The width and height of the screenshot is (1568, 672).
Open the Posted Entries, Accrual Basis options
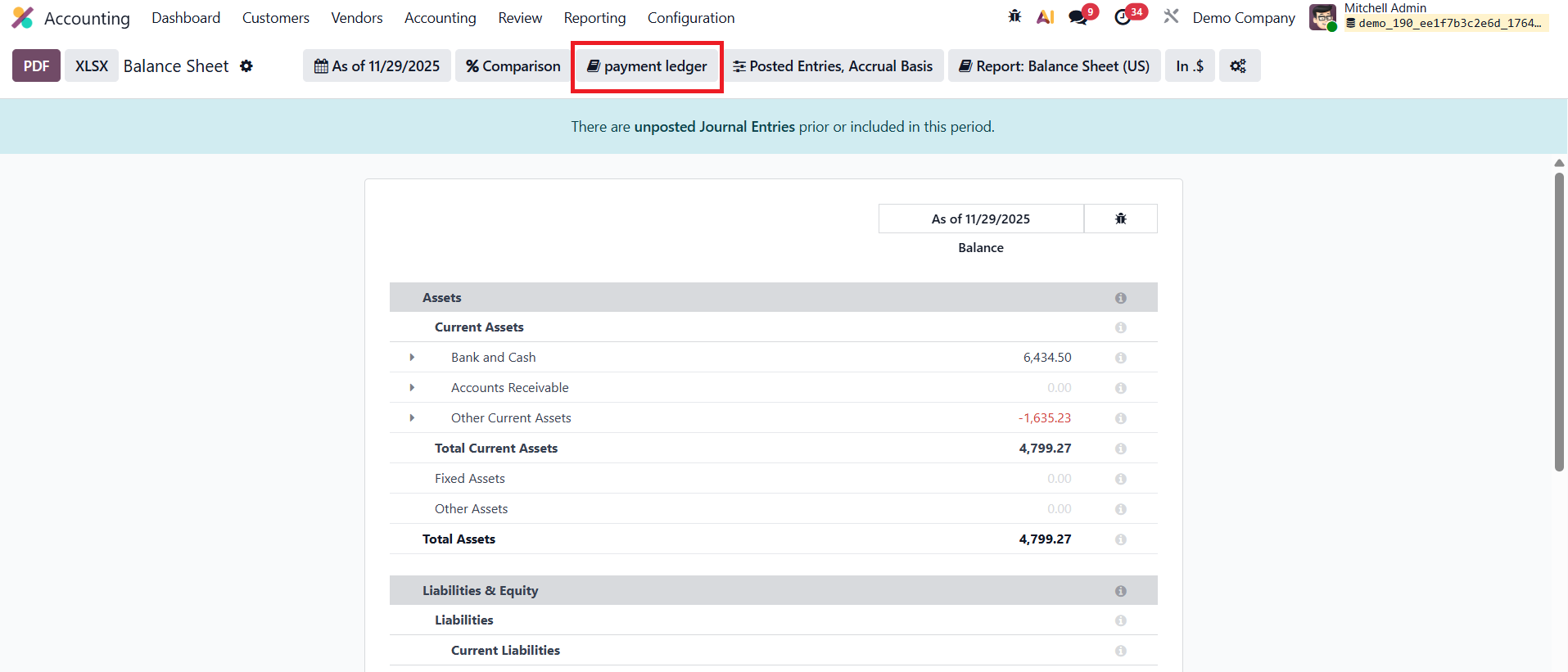point(833,66)
